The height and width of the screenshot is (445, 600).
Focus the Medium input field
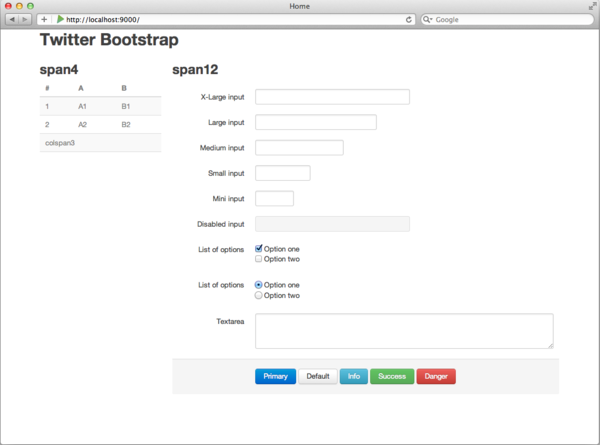click(x=299, y=148)
